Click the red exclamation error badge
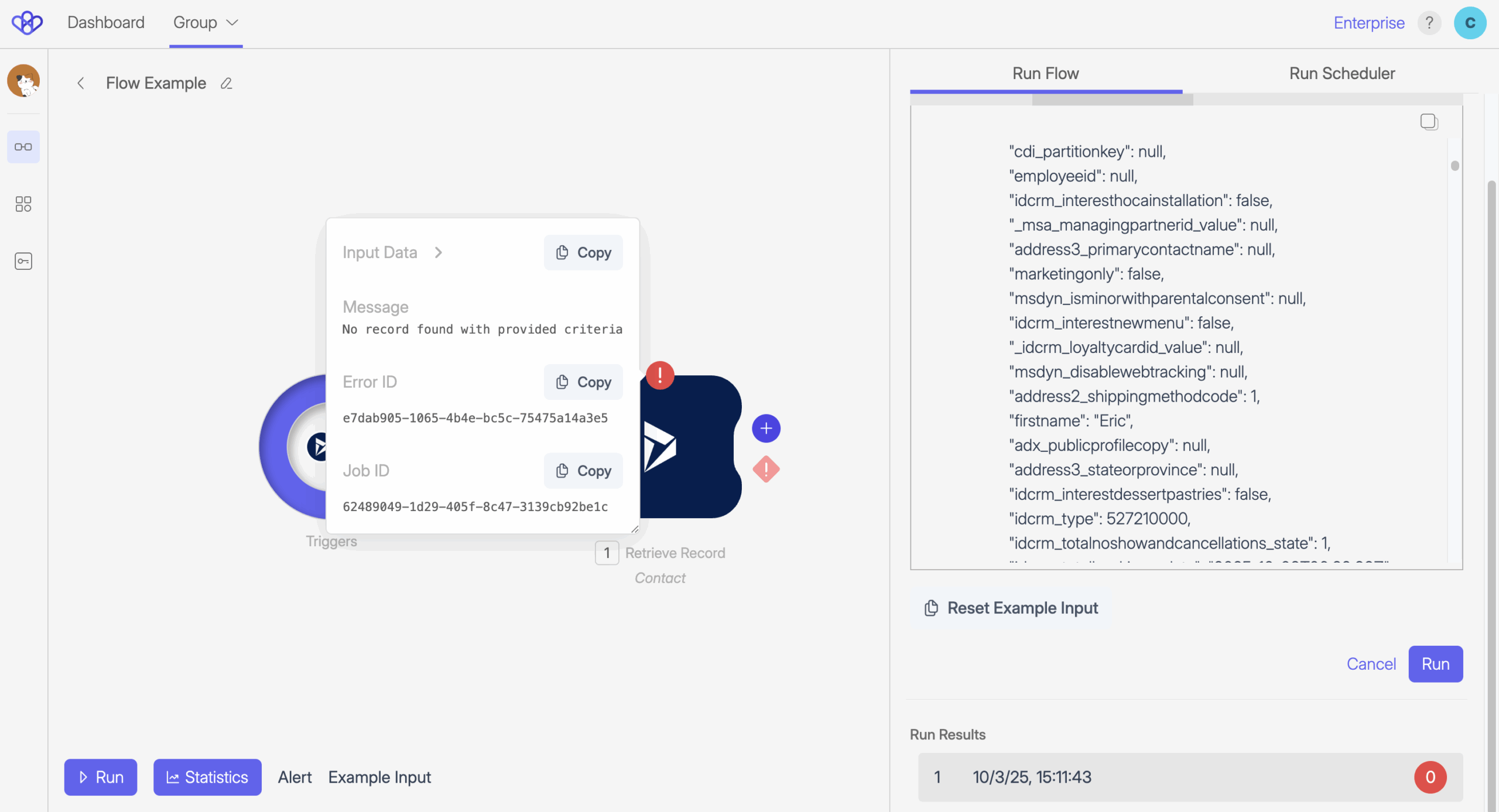 [660, 375]
